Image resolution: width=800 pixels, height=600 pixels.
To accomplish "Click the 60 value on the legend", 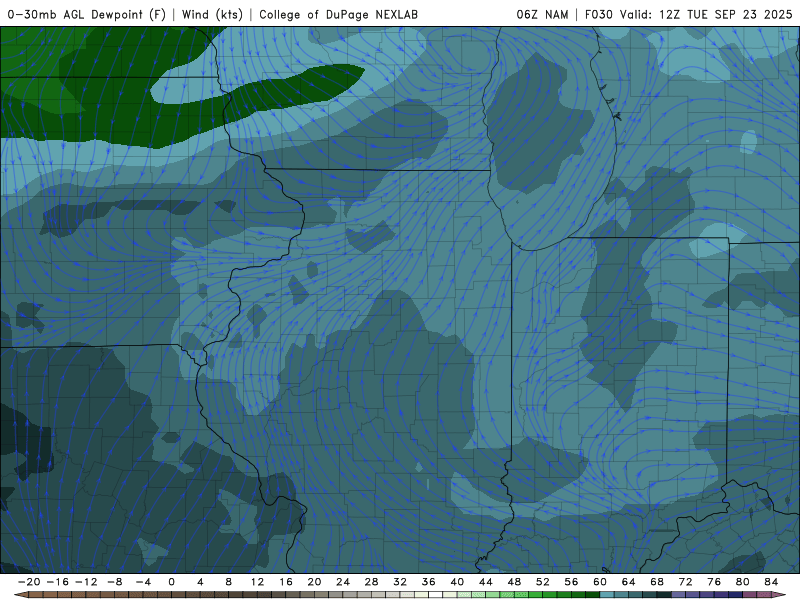I will pyautogui.click(x=600, y=582).
